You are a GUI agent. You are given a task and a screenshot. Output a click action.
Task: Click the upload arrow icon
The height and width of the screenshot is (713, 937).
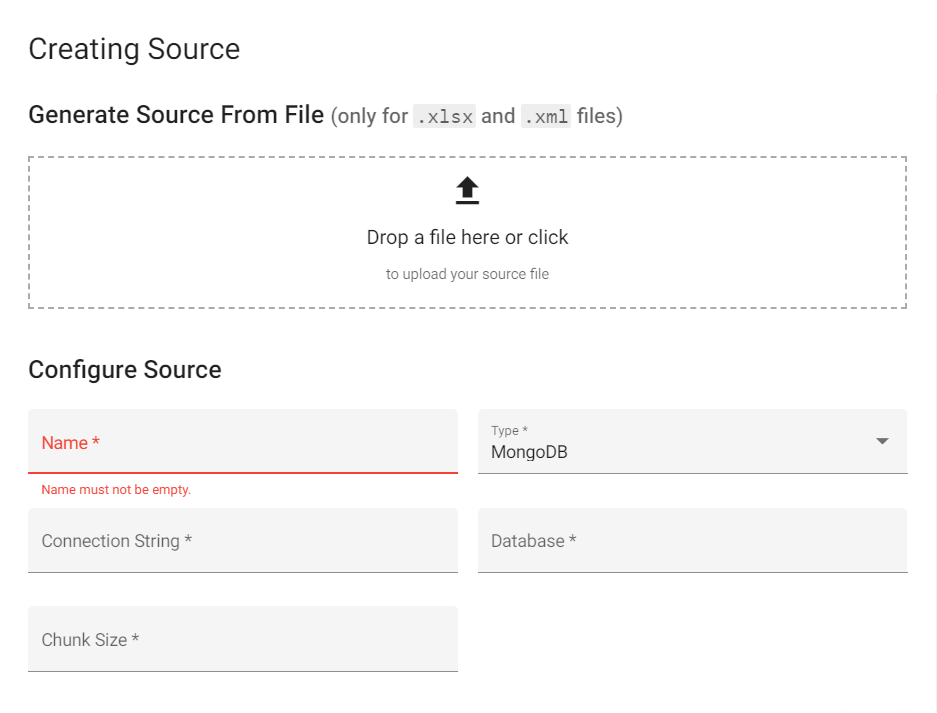click(x=467, y=191)
